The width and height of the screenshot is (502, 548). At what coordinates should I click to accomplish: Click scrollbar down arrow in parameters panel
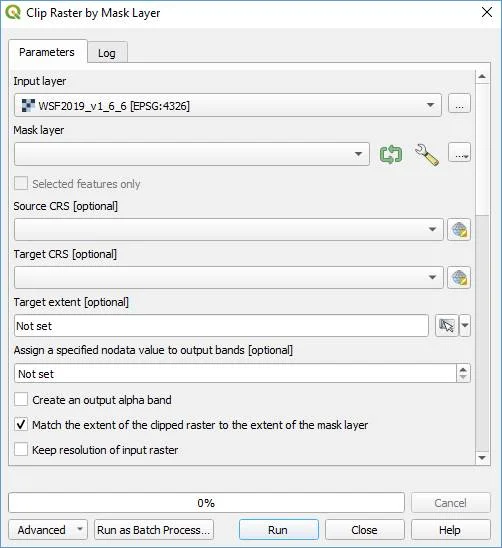pos(482,458)
